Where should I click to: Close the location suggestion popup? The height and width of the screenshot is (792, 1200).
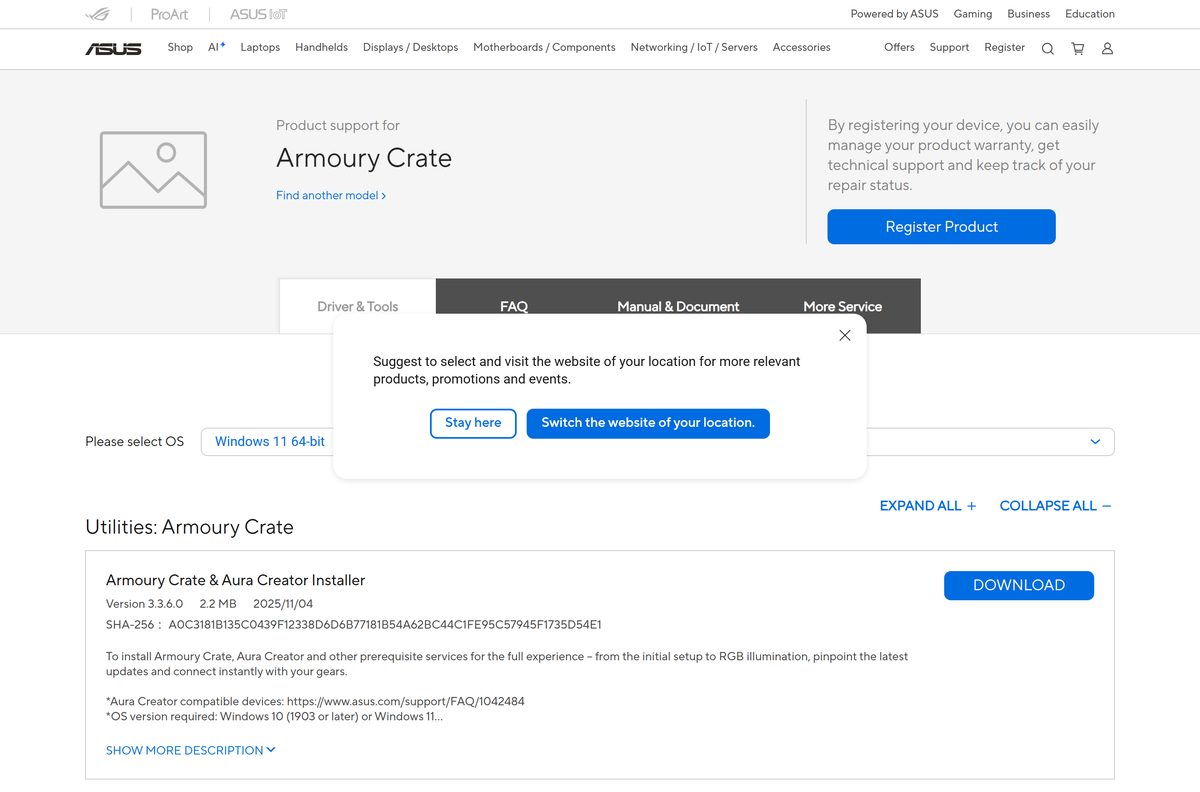tap(845, 335)
